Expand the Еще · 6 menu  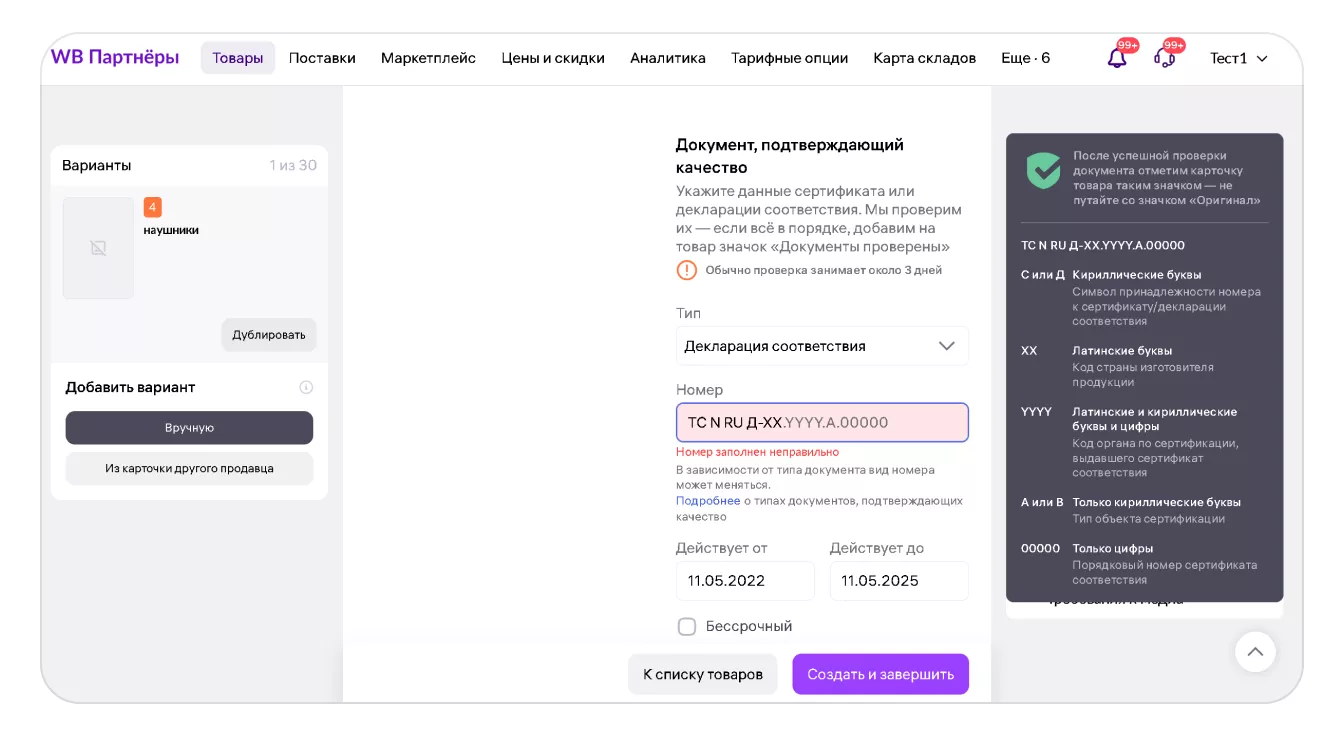coord(1025,58)
